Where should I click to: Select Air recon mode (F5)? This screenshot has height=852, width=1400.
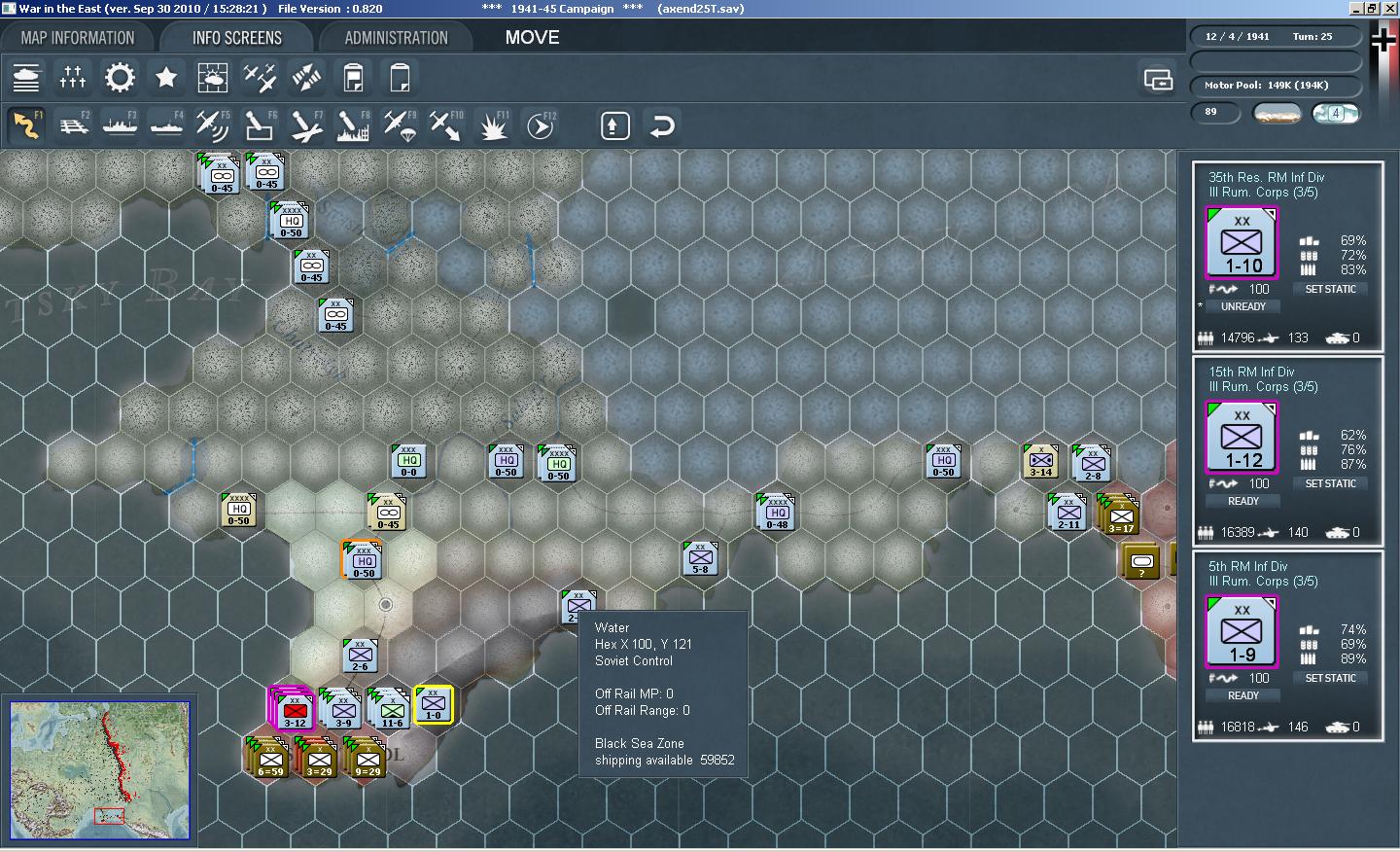click(x=213, y=125)
